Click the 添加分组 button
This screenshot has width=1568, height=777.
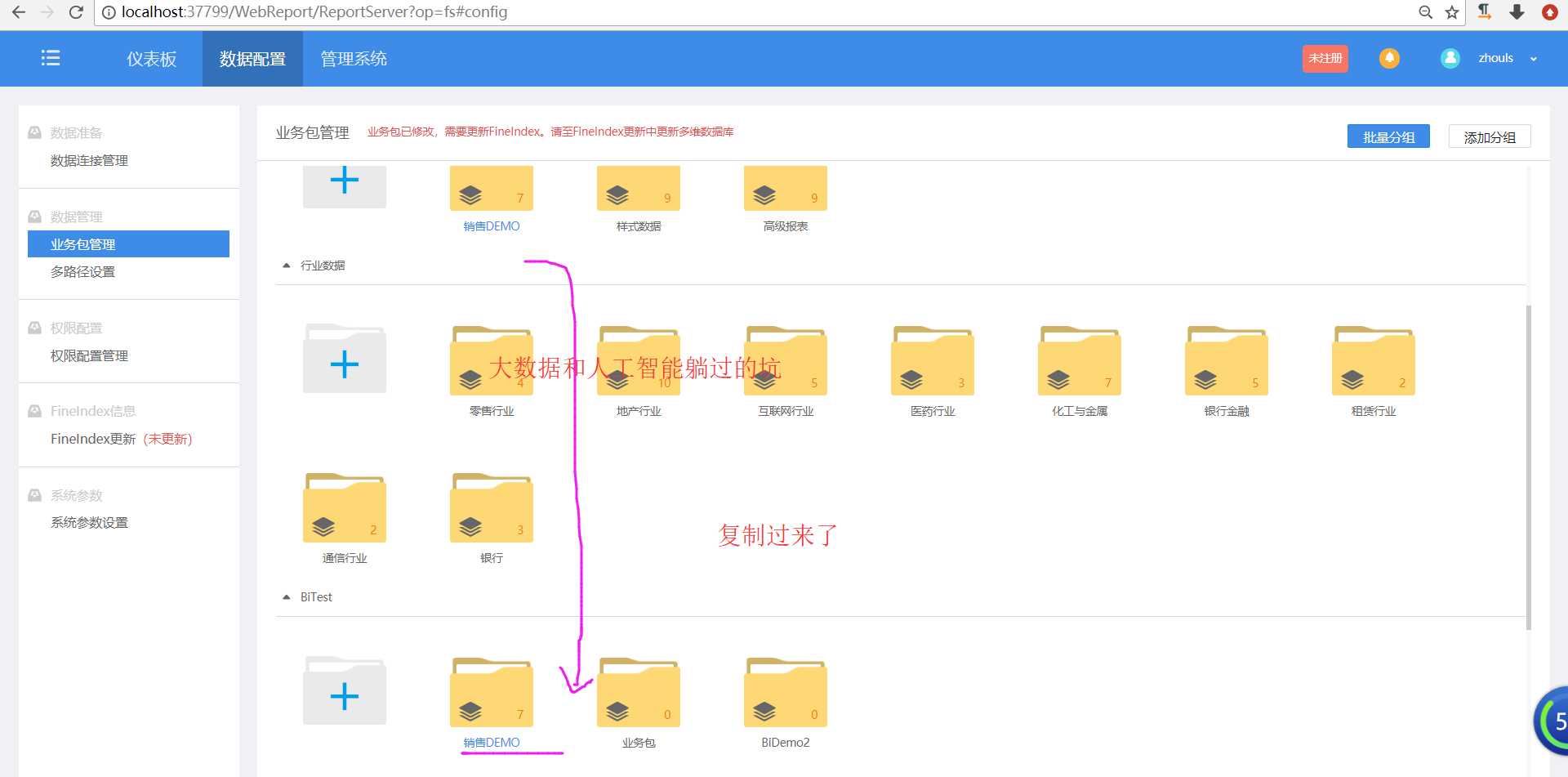point(1490,136)
